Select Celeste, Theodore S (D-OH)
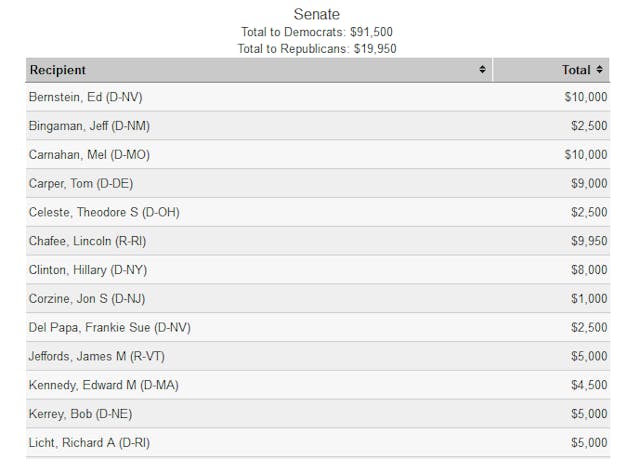640x459 pixels. coord(104,213)
